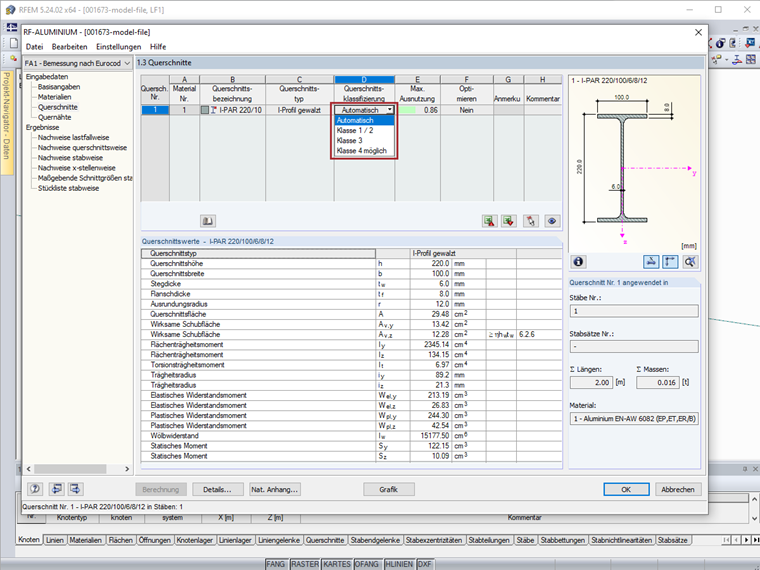The width and height of the screenshot is (760, 570).
Task: Click the Material field Aluminium EN-AW 6082
Action: click(634, 419)
